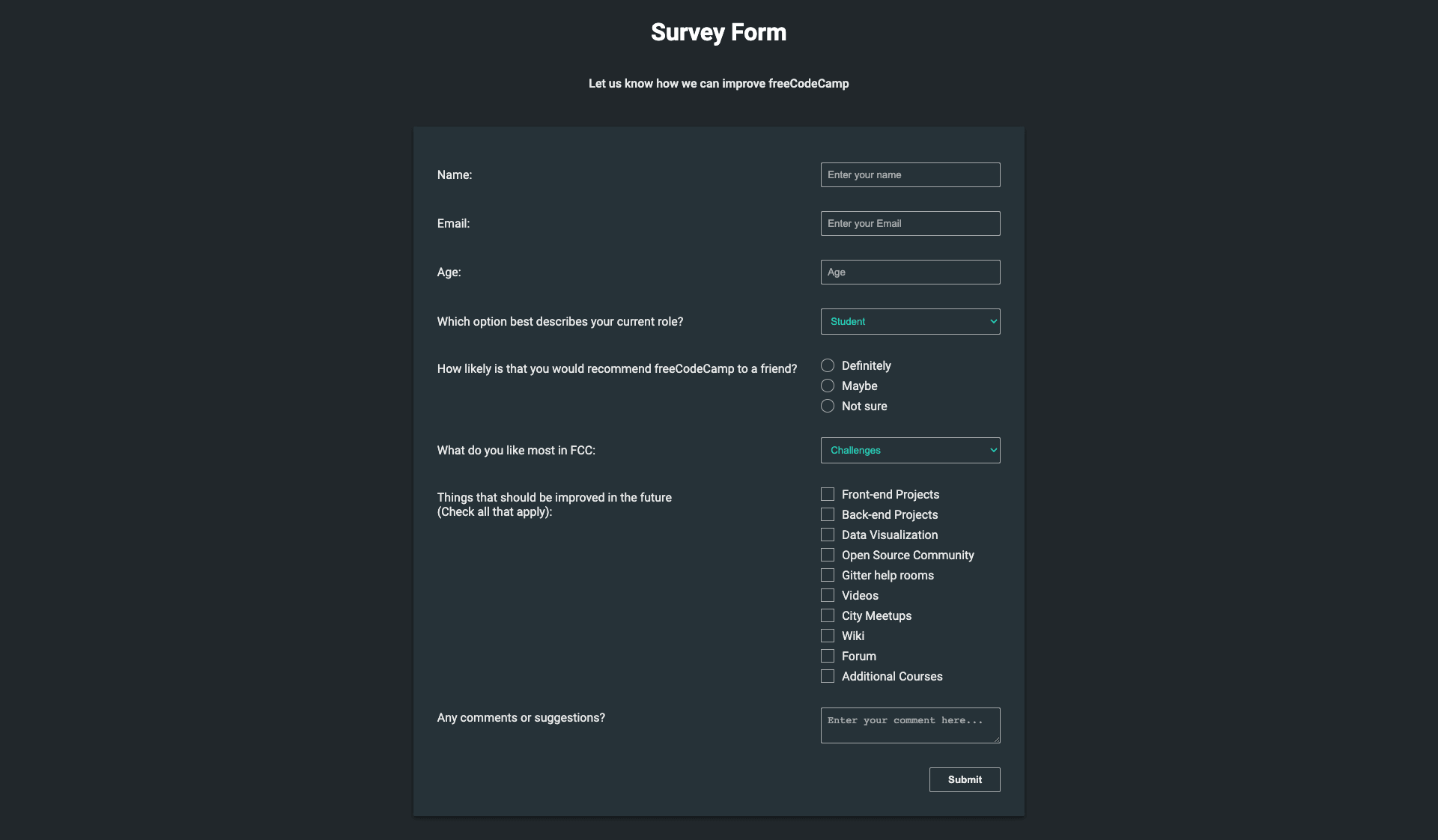Click the Enter your name field
Image resolution: width=1438 pixels, height=840 pixels.
(x=909, y=174)
